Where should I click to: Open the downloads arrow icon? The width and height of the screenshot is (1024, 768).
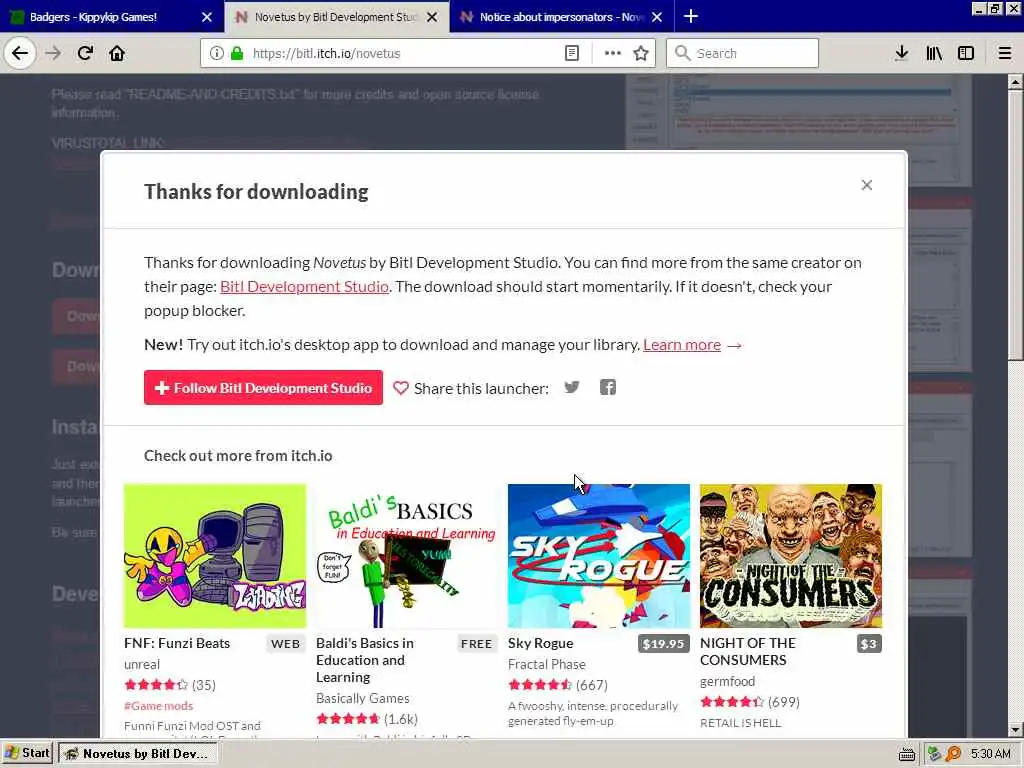point(901,53)
